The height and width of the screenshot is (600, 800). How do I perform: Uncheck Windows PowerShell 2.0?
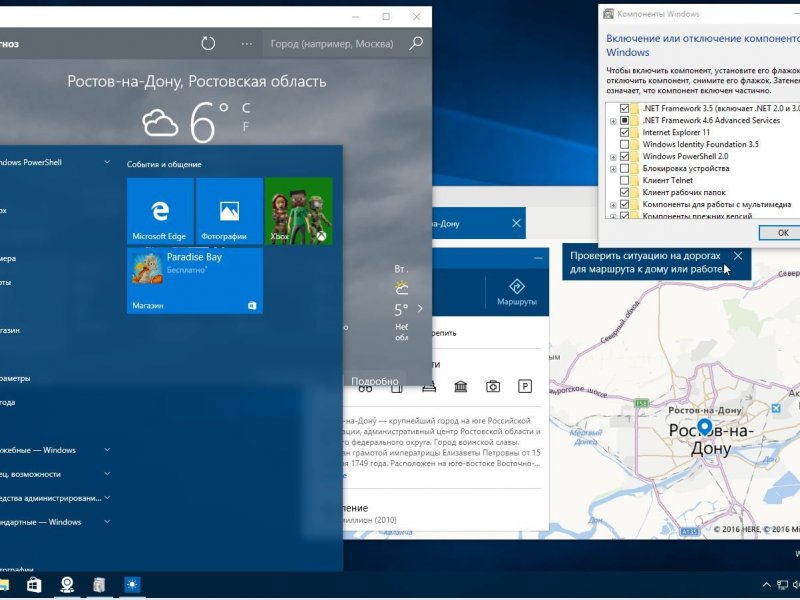(x=624, y=156)
